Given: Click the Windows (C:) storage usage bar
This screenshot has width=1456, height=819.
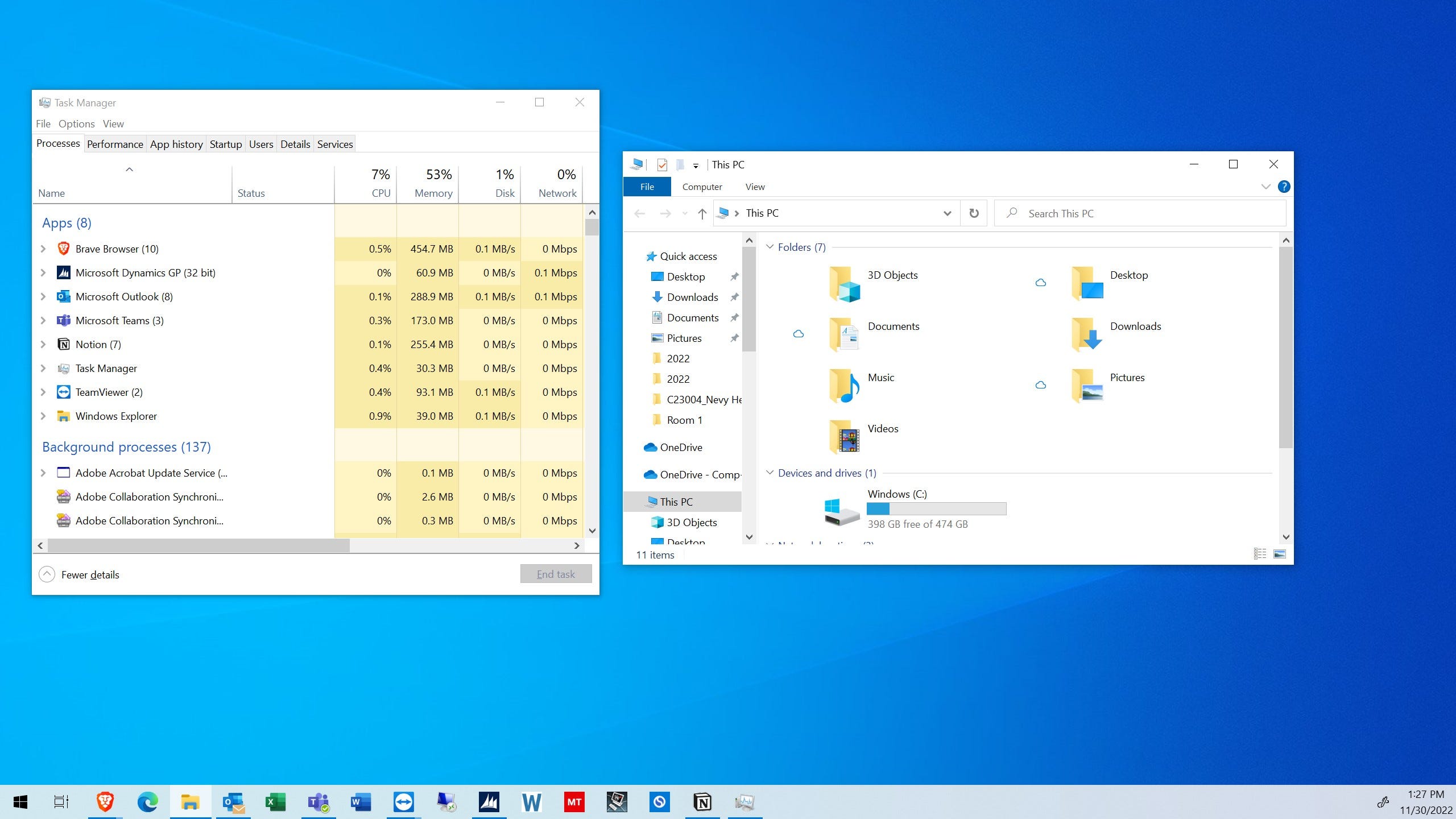Looking at the screenshot, I should pos(936,509).
